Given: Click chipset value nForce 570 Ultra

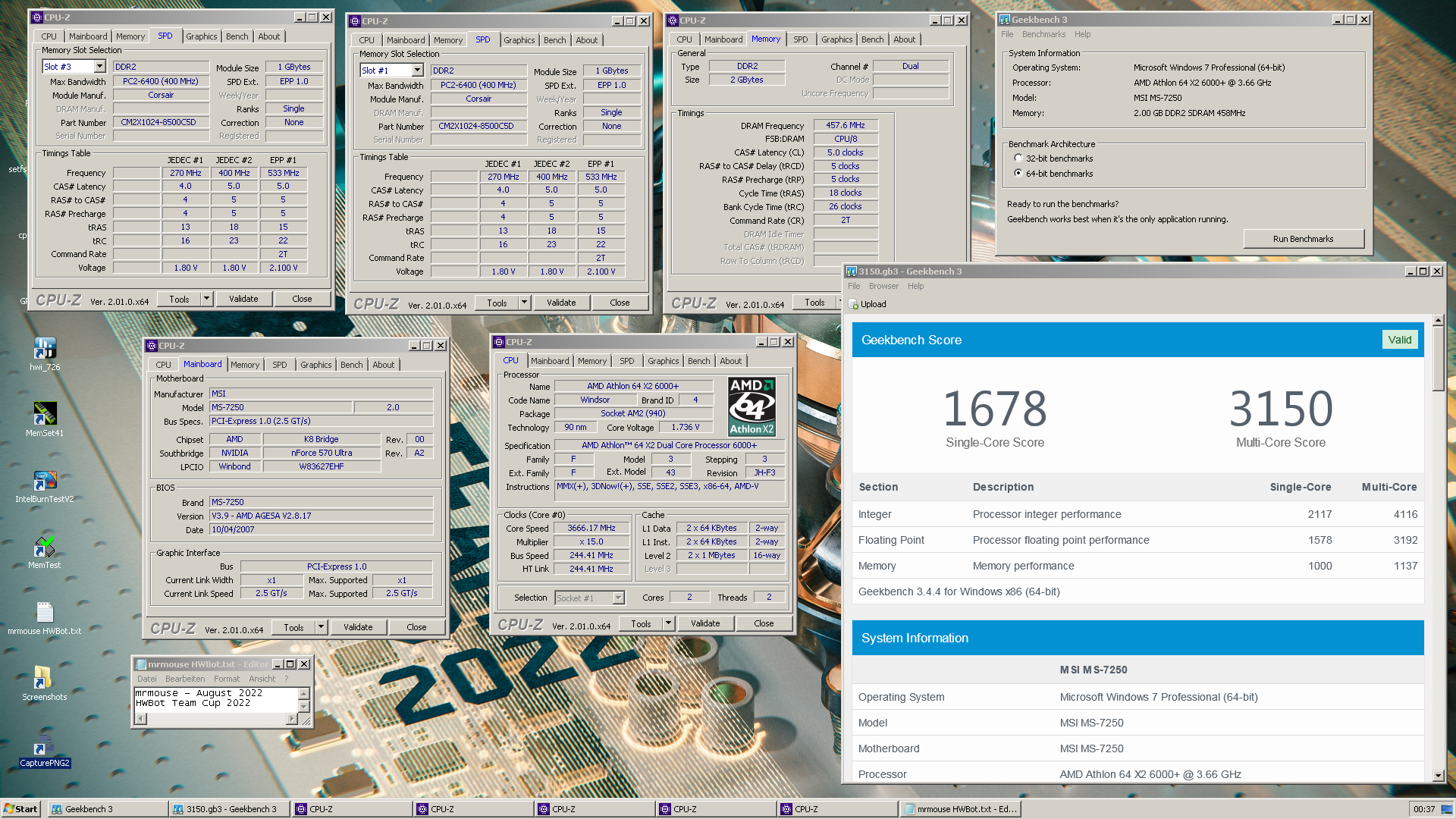Looking at the screenshot, I should pos(322,453).
